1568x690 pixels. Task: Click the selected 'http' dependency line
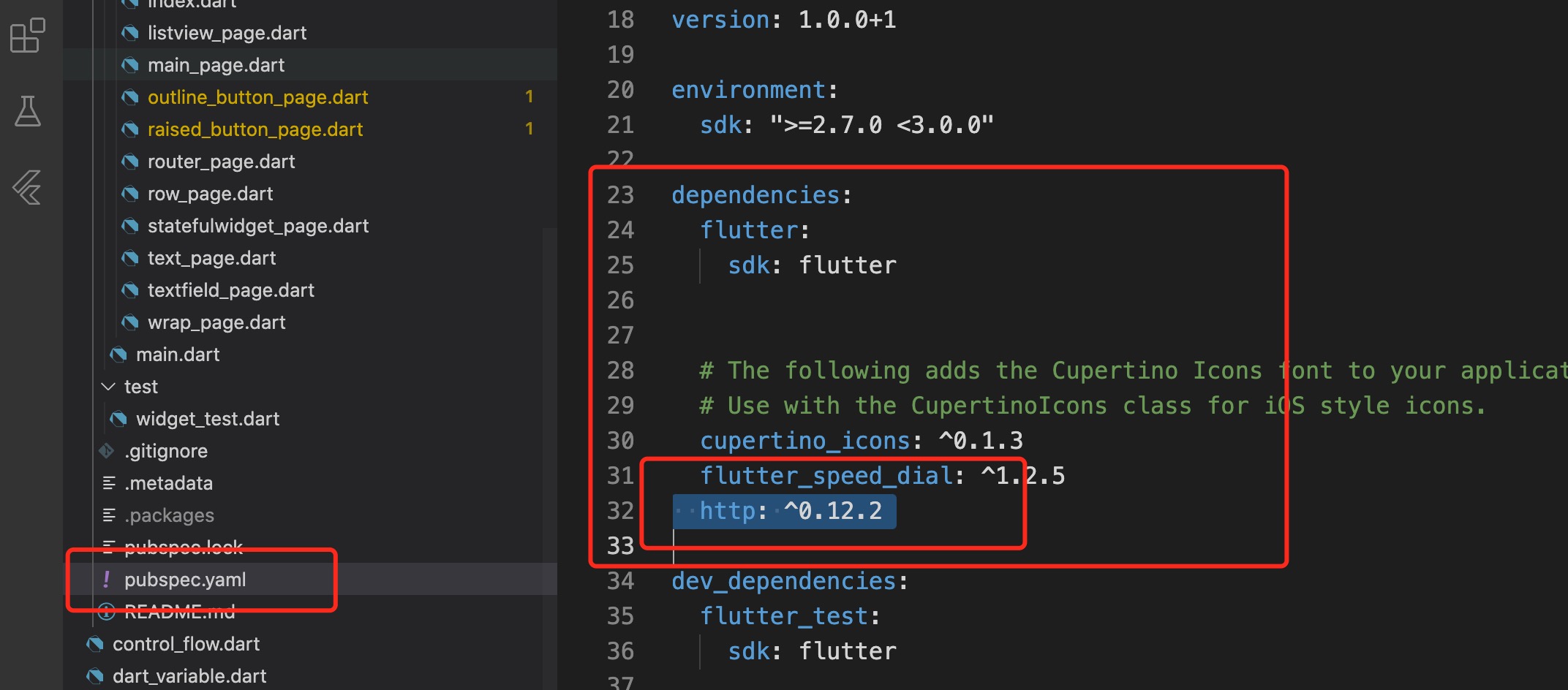click(x=784, y=511)
